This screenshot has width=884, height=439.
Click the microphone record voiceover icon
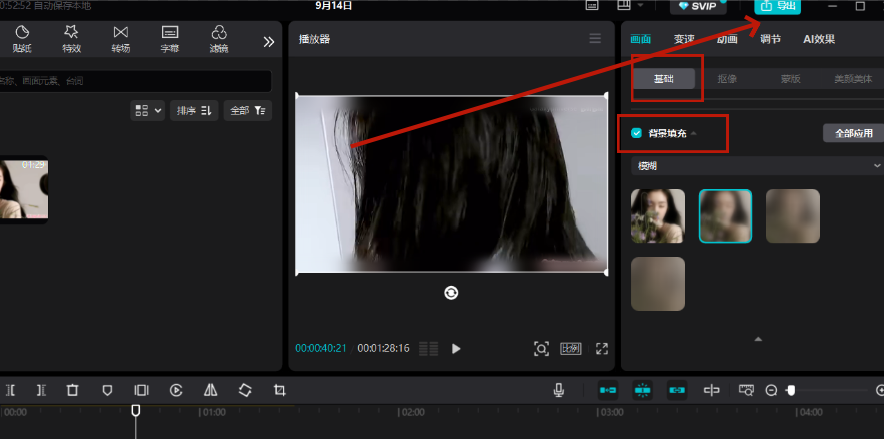(x=559, y=390)
